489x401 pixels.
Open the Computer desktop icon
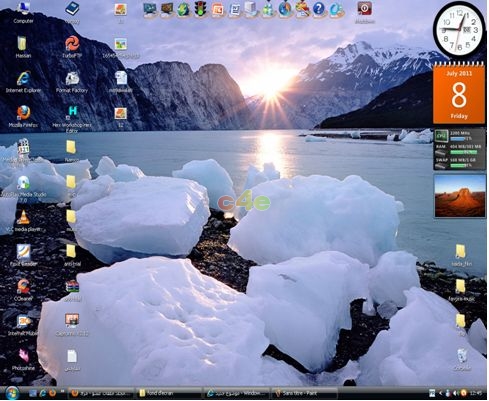tap(23, 12)
